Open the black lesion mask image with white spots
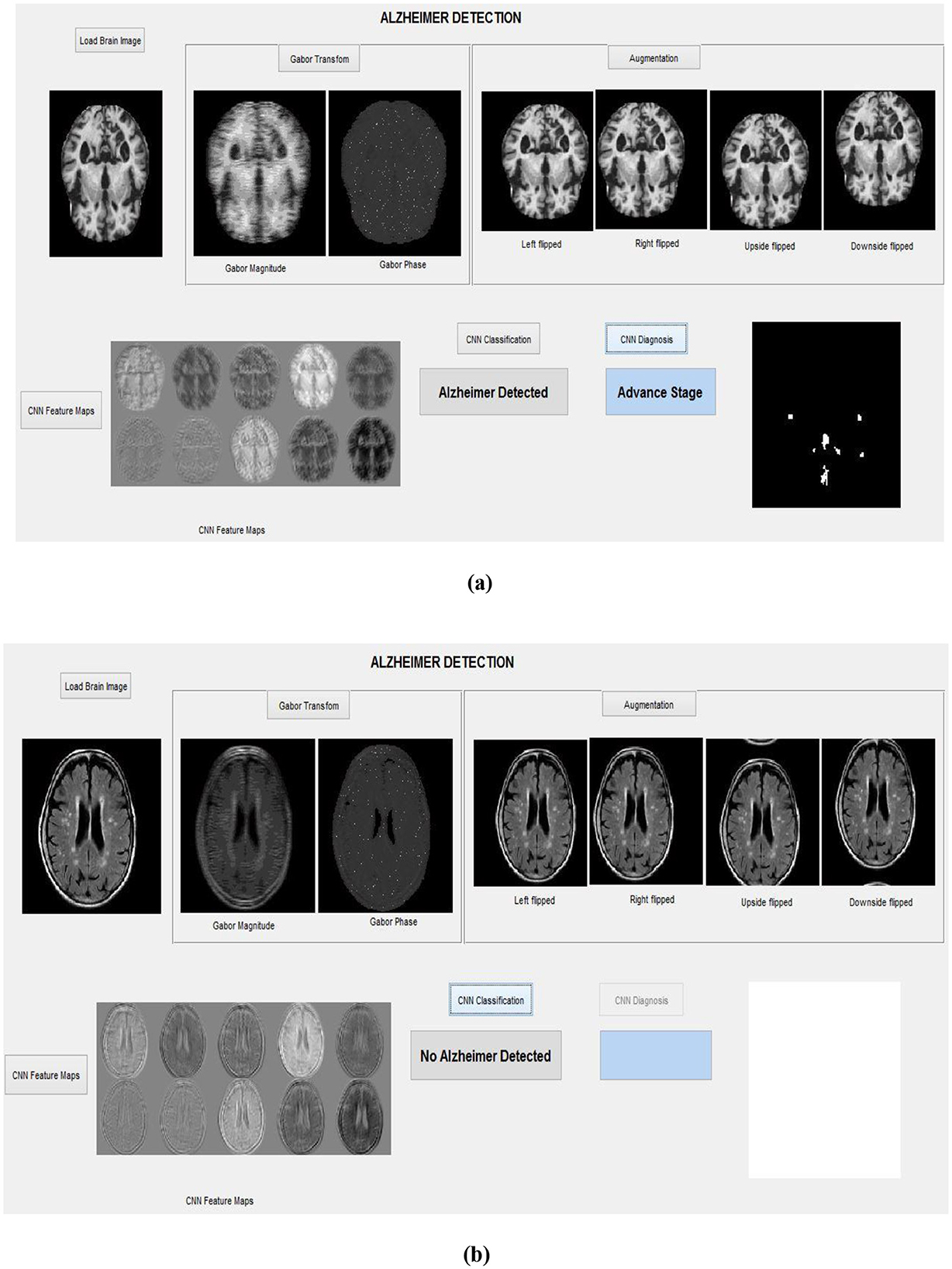The width and height of the screenshot is (952, 1269). click(826, 415)
